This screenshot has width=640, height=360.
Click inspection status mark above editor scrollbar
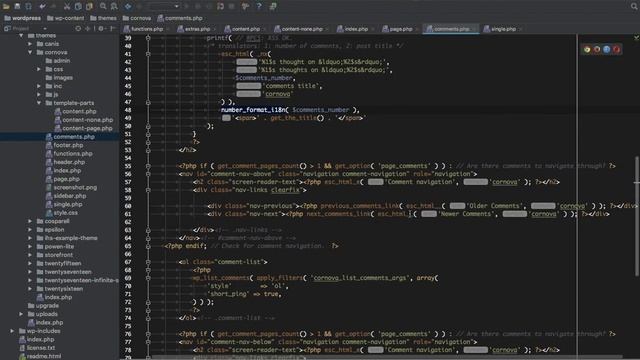point(636,38)
